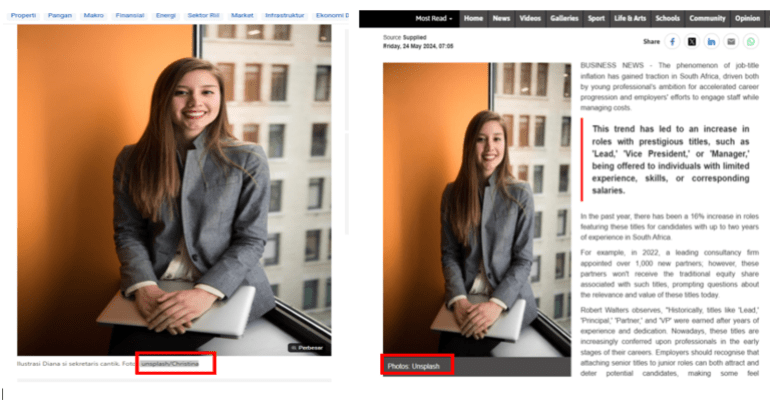Navigate to the Sport section

597,18
